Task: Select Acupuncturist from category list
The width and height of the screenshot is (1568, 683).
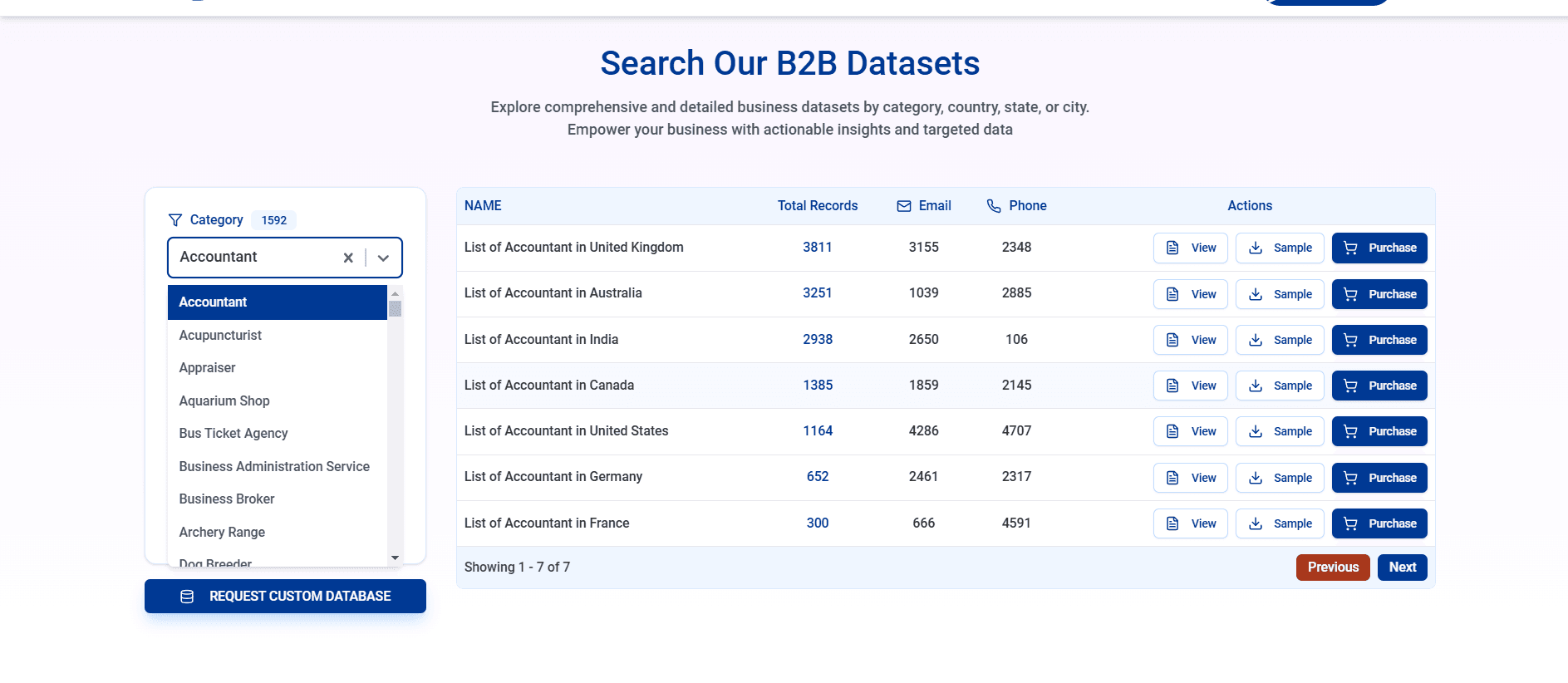Action: [x=220, y=335]
